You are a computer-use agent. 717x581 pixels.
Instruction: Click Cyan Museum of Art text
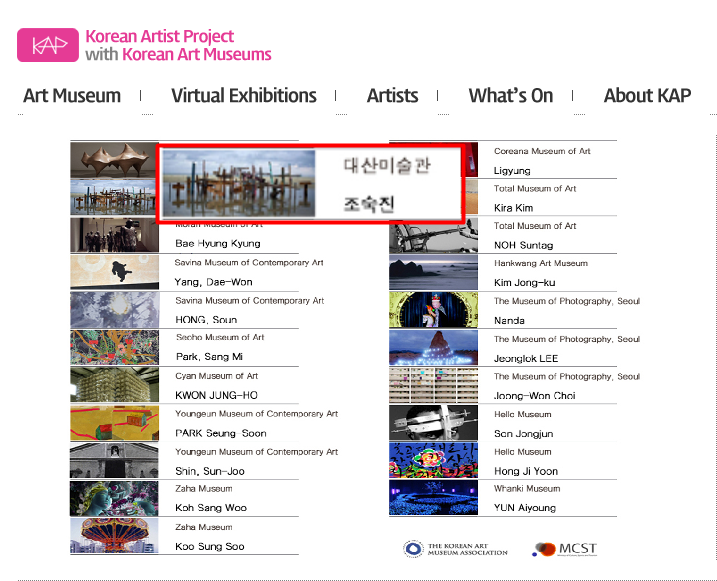point(216,376)
